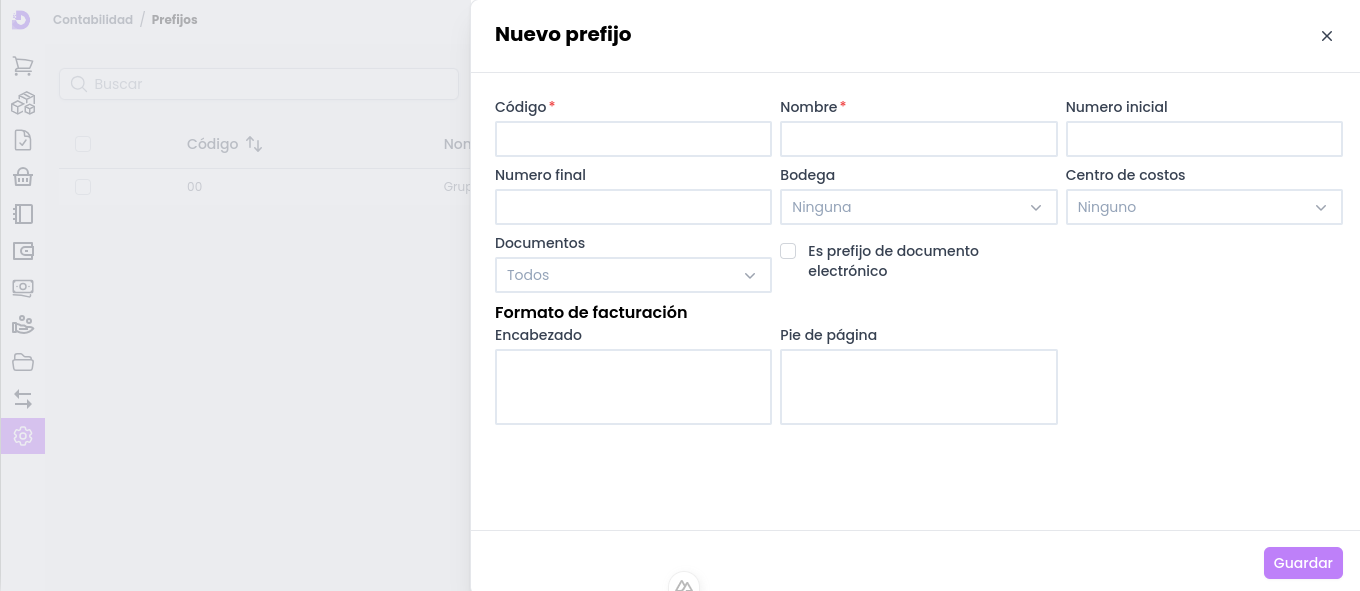Enable 'Es prefijo de documento electrónico' checkbox
This screenshot has height=591, width=1360.
(788, 251)
